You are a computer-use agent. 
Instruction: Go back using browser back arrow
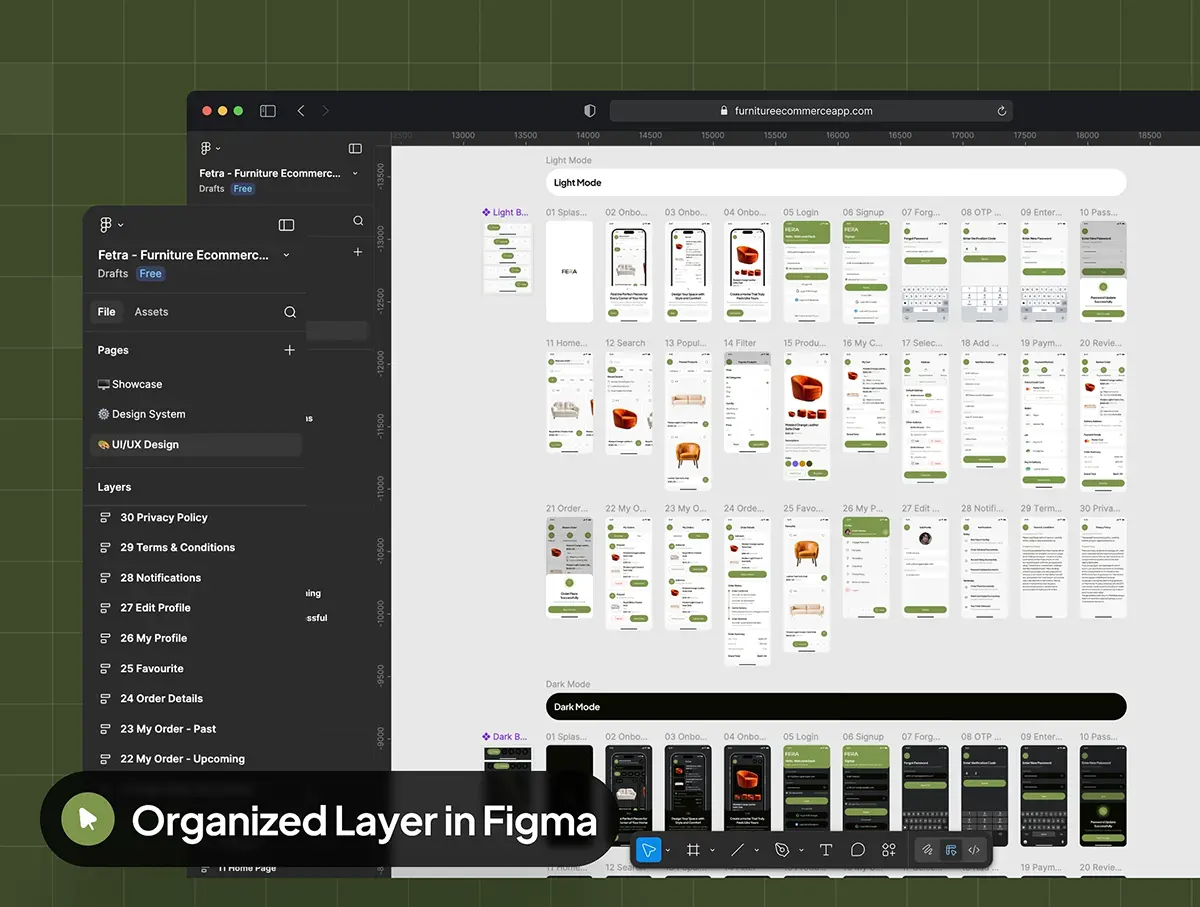point(301,111)
